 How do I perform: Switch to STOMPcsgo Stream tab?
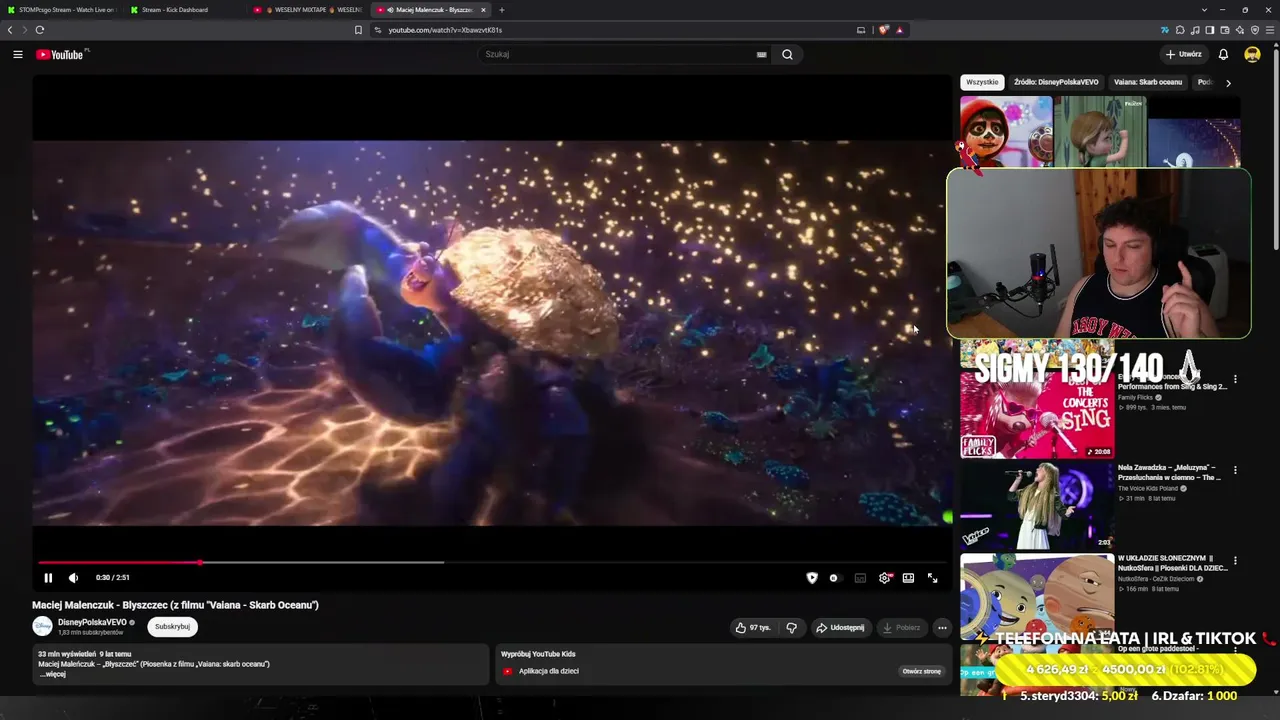tap(62, 10)
